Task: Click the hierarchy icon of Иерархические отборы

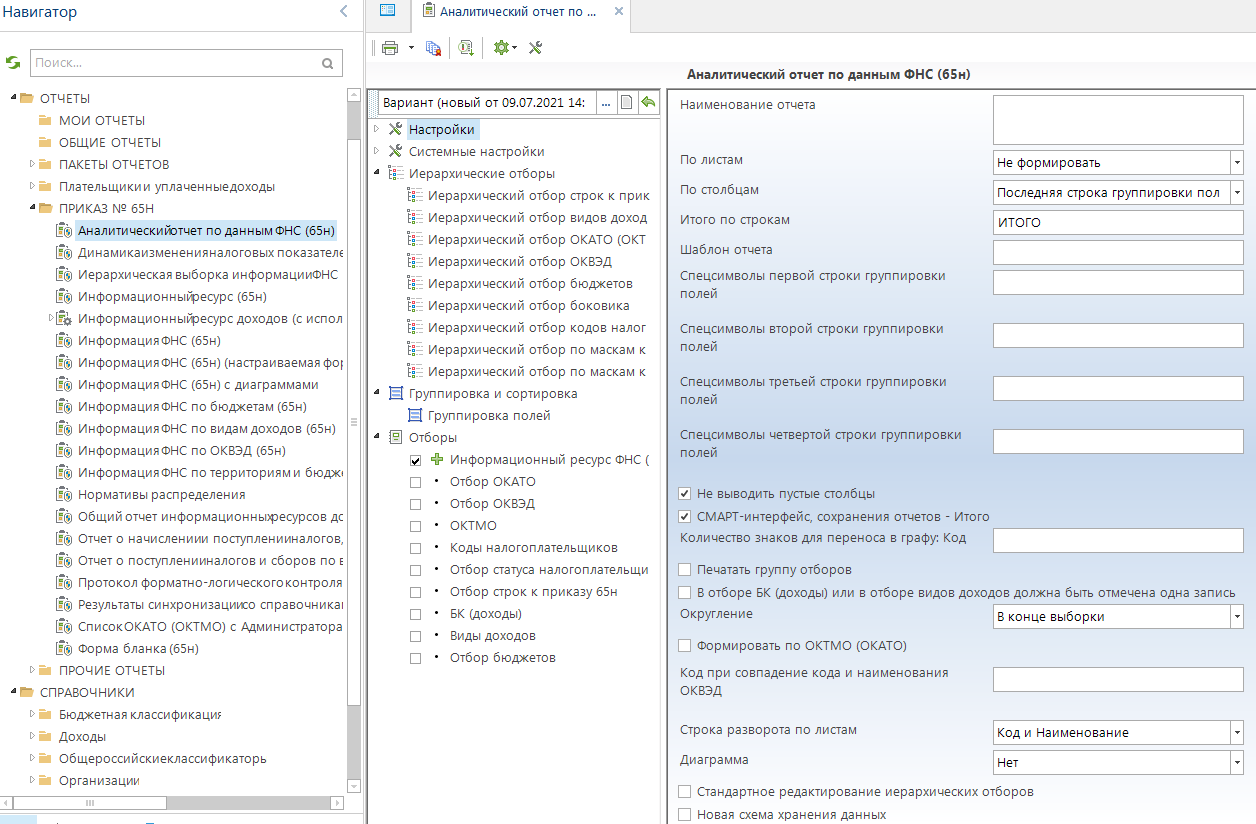Action: tap(395, 173)
